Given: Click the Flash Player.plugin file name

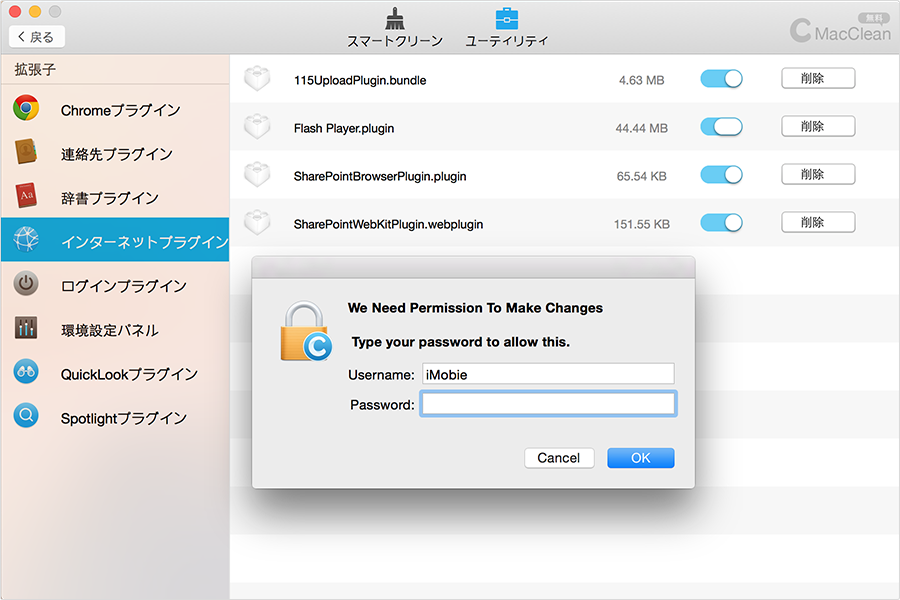Looking at the screenshot, I should (x=344, y=129).
